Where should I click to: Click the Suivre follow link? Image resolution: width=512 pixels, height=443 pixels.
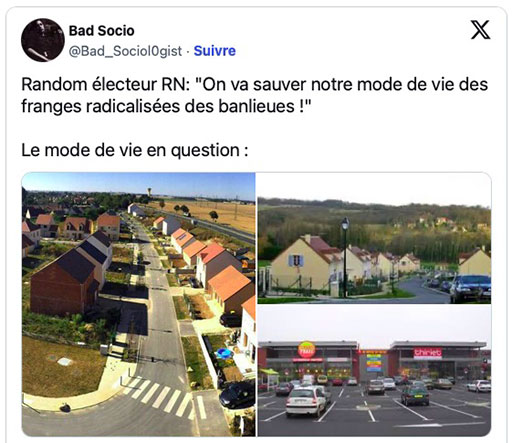click(215, 51)
